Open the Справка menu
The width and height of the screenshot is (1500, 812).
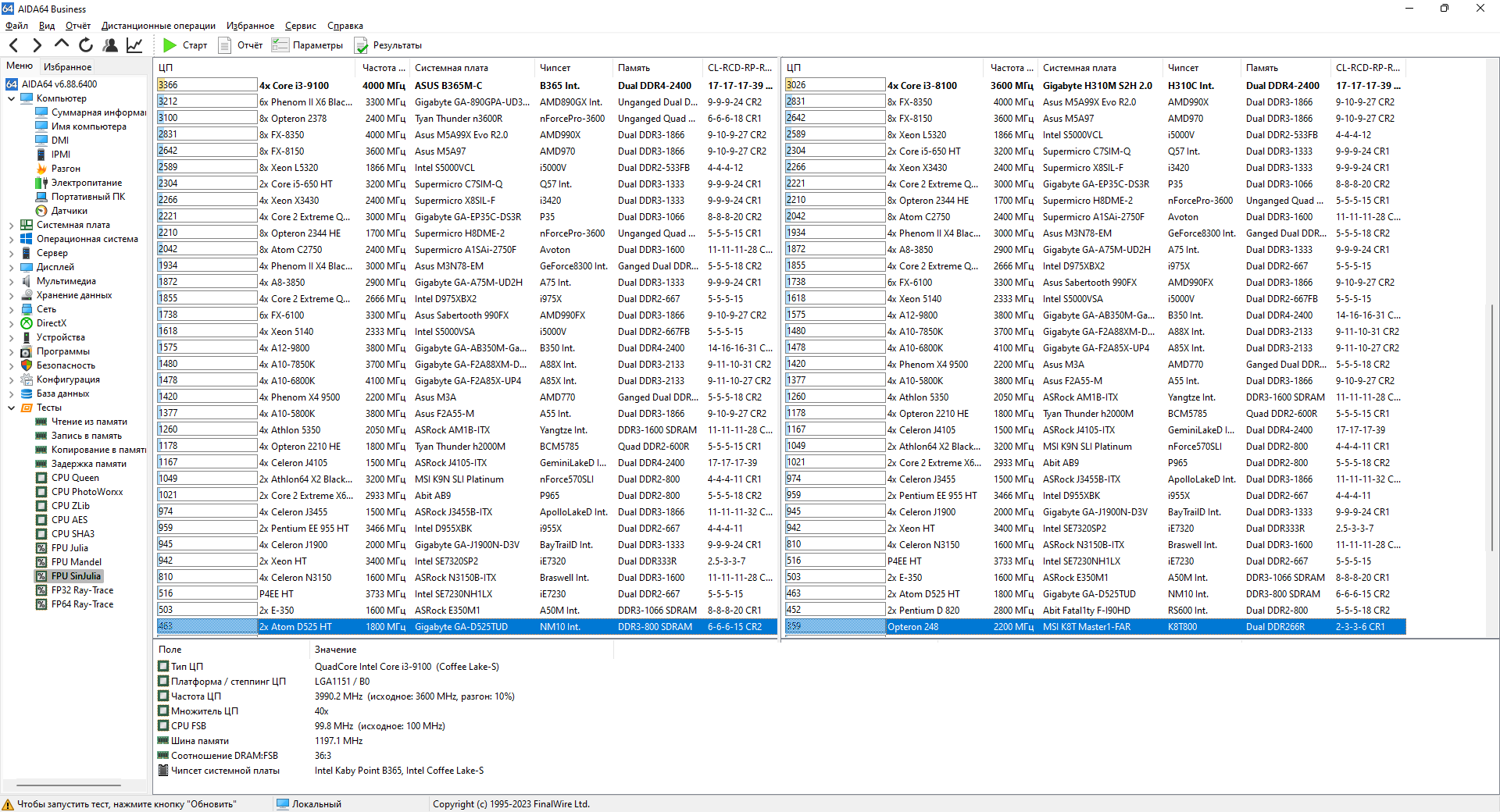(x=345, y=26)
